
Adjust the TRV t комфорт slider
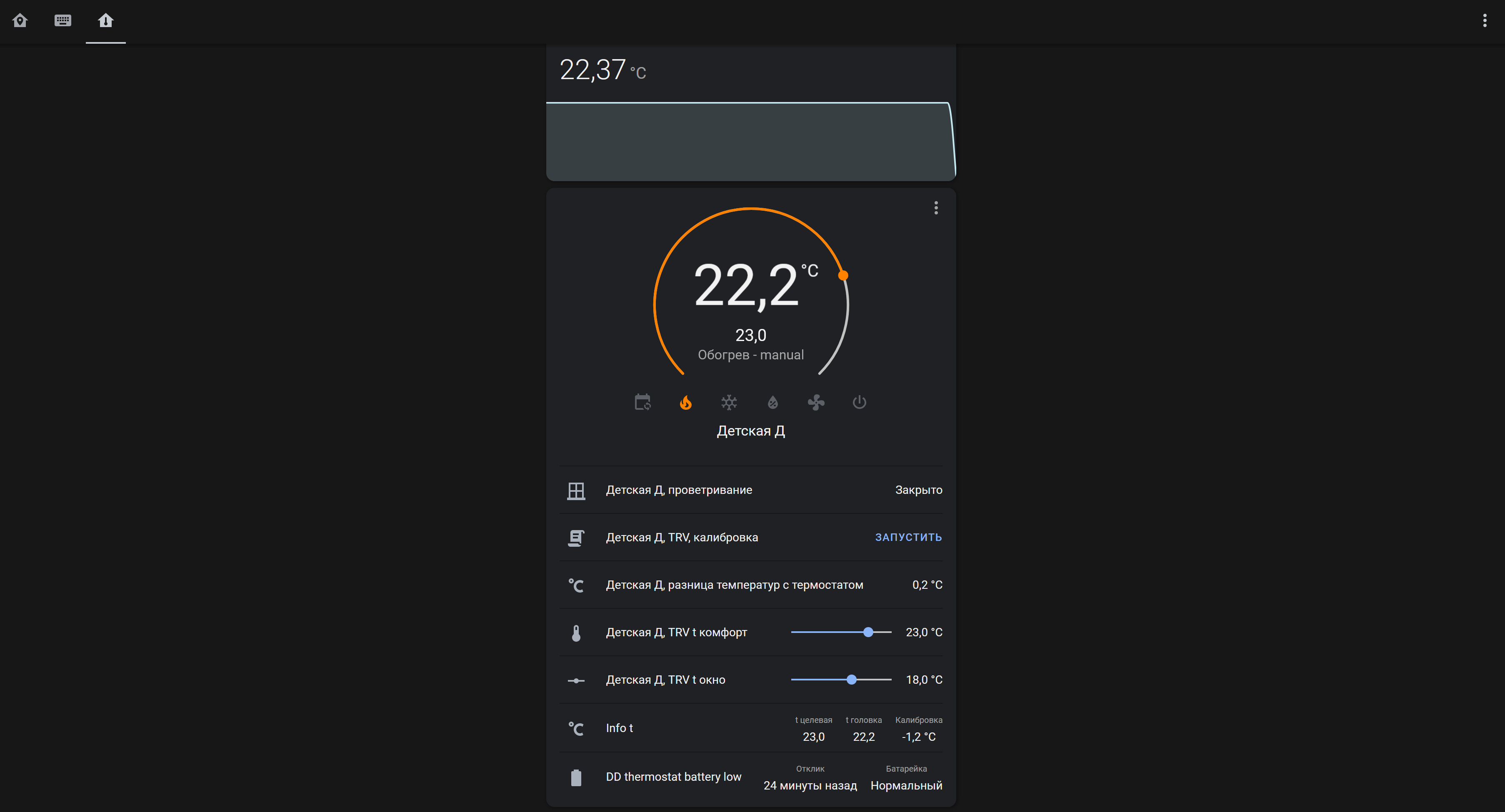tap(841, 632)
